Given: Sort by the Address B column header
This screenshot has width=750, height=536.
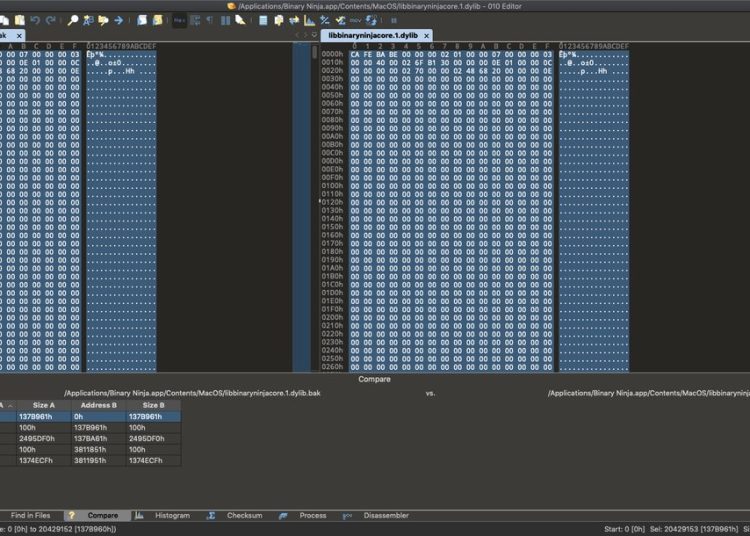Looking at the screenshot, I should 98,405.
